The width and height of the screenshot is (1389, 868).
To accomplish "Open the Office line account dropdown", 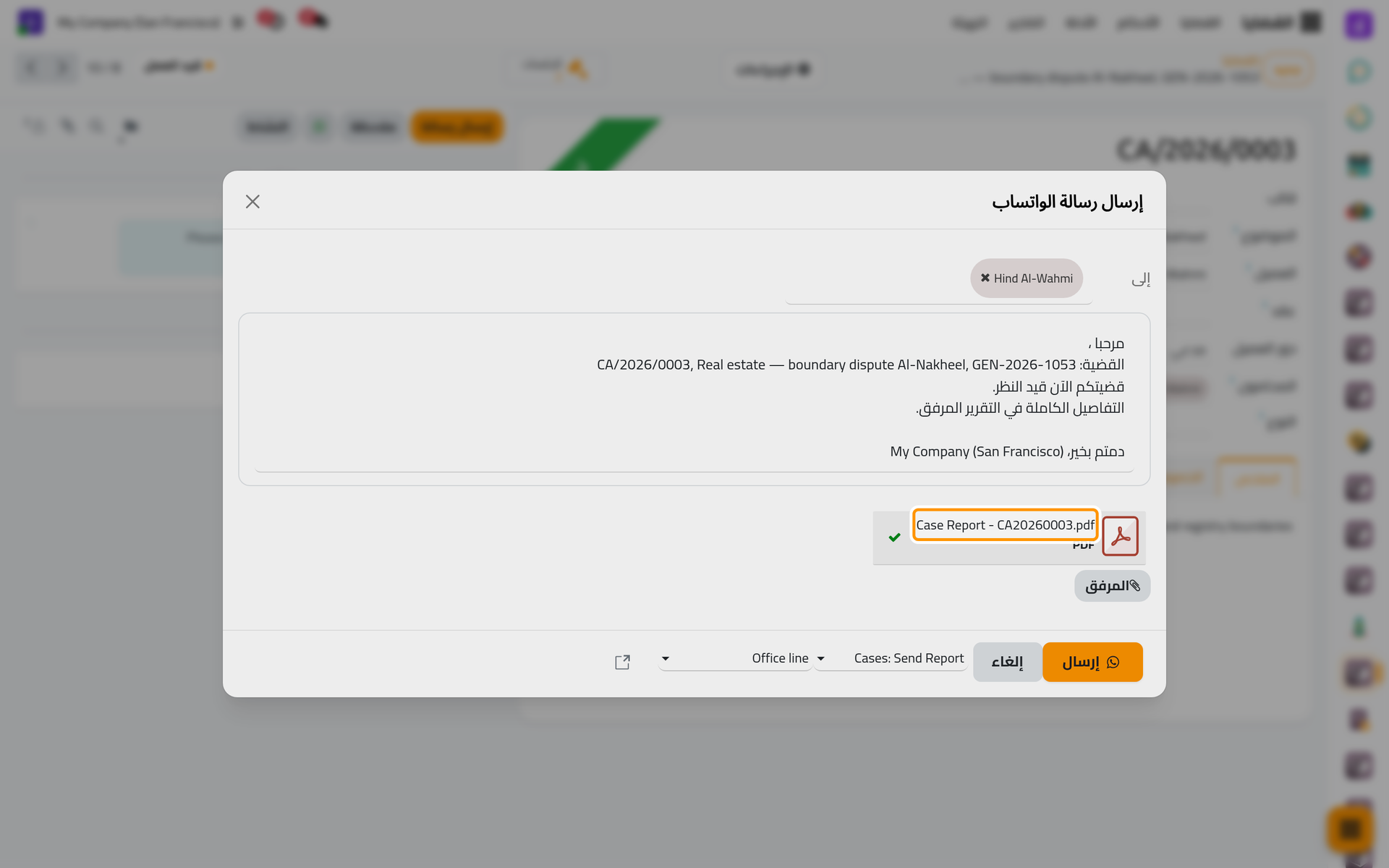I will pos(735,658).
